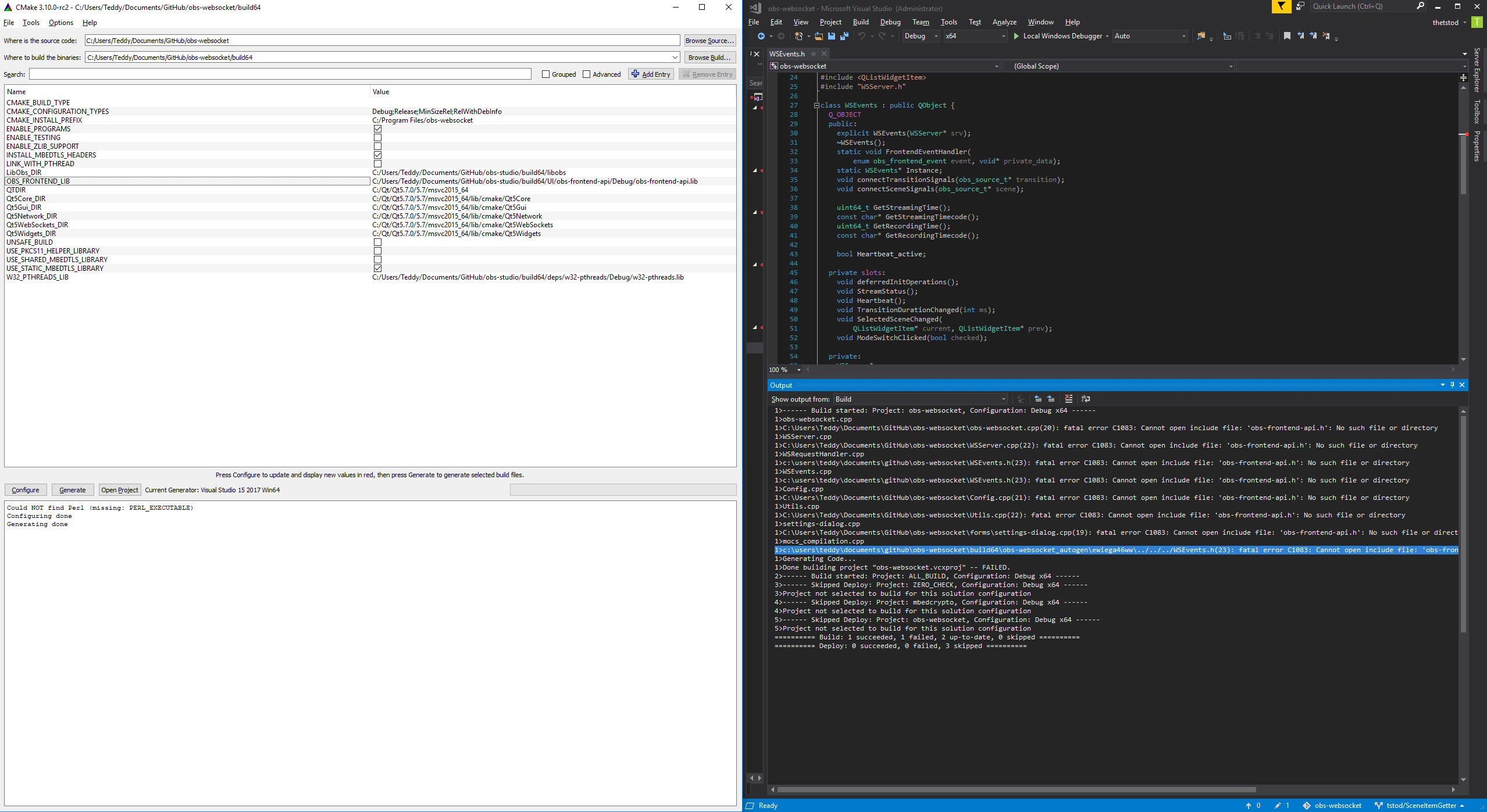Image resolution: width=1487 pixels, height=812 pixels.
Task: Clear all messages in the Output window
Action: coord(1068,399)
